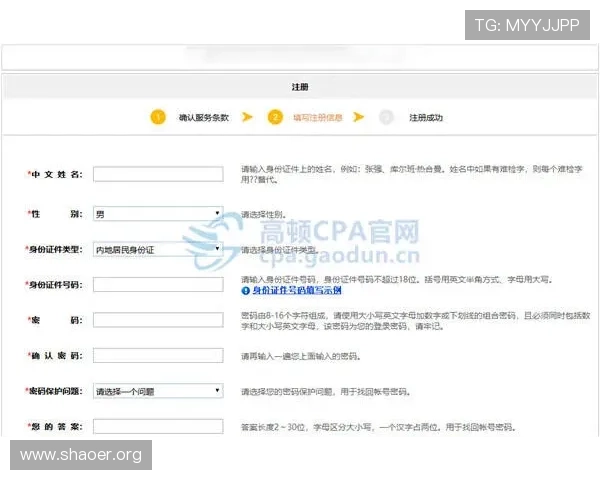
Task: Click the 注册 header title
Action: [300, 87]
